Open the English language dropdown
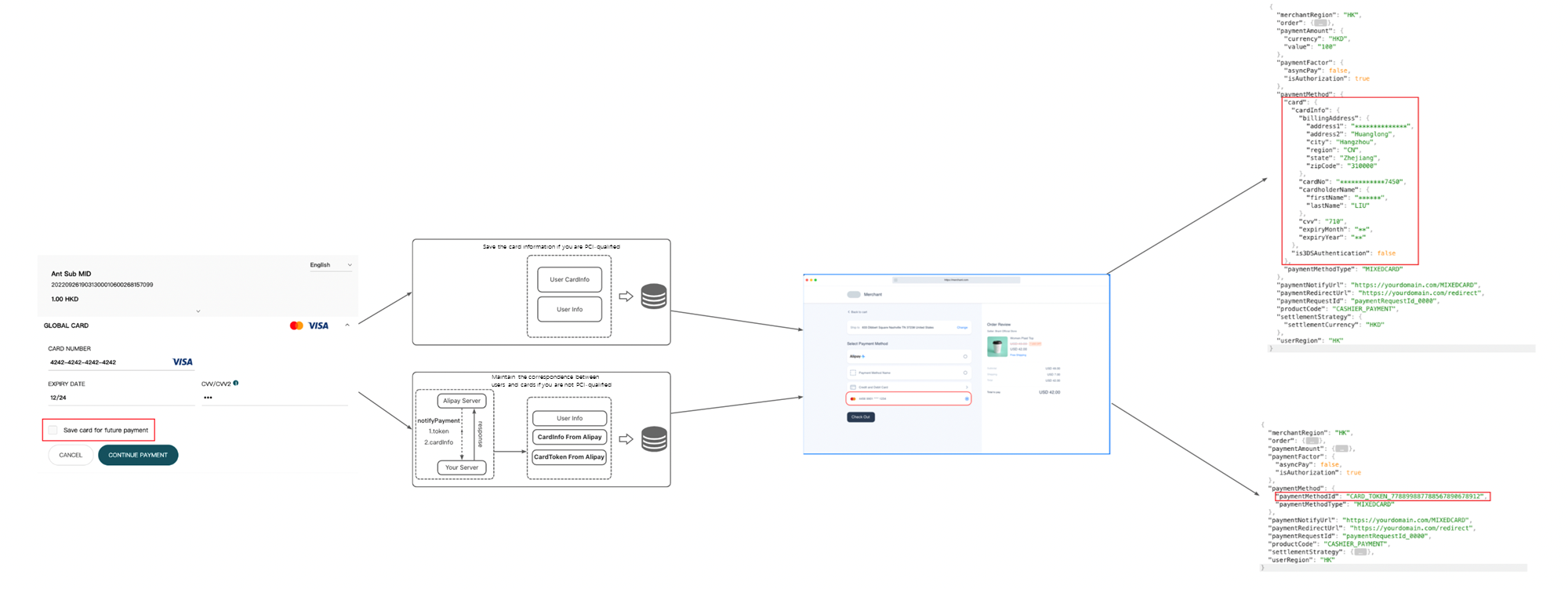 coord(330,265)
